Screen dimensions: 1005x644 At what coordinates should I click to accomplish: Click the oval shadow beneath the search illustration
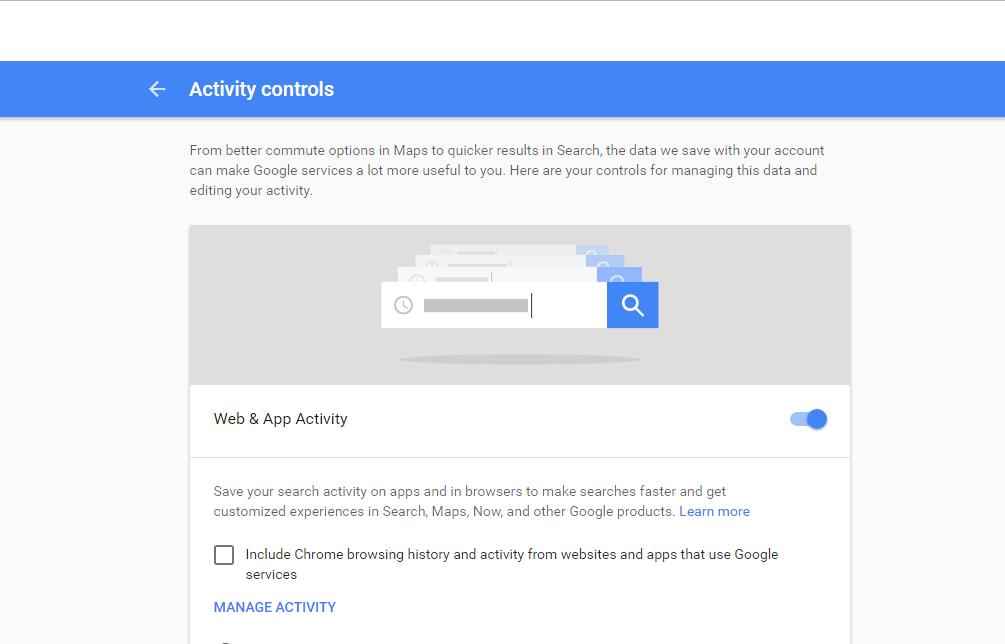520,359
